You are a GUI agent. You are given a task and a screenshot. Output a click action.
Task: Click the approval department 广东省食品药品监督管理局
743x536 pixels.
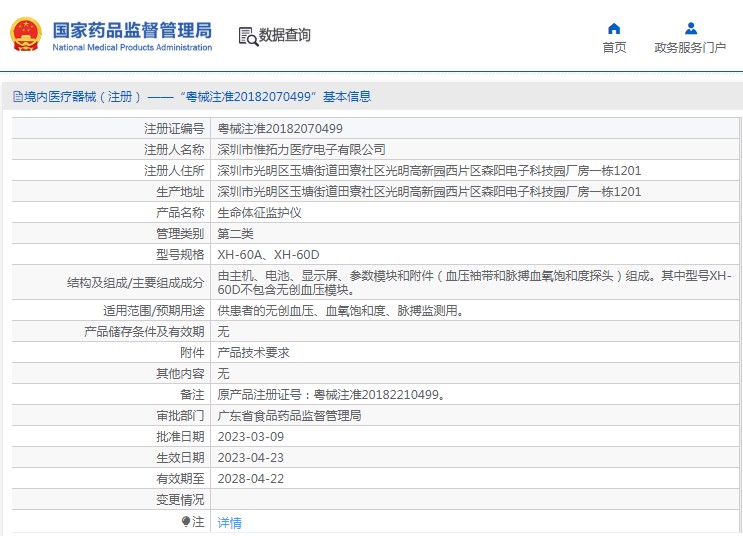pyautogui.click(x=289, y=415)
